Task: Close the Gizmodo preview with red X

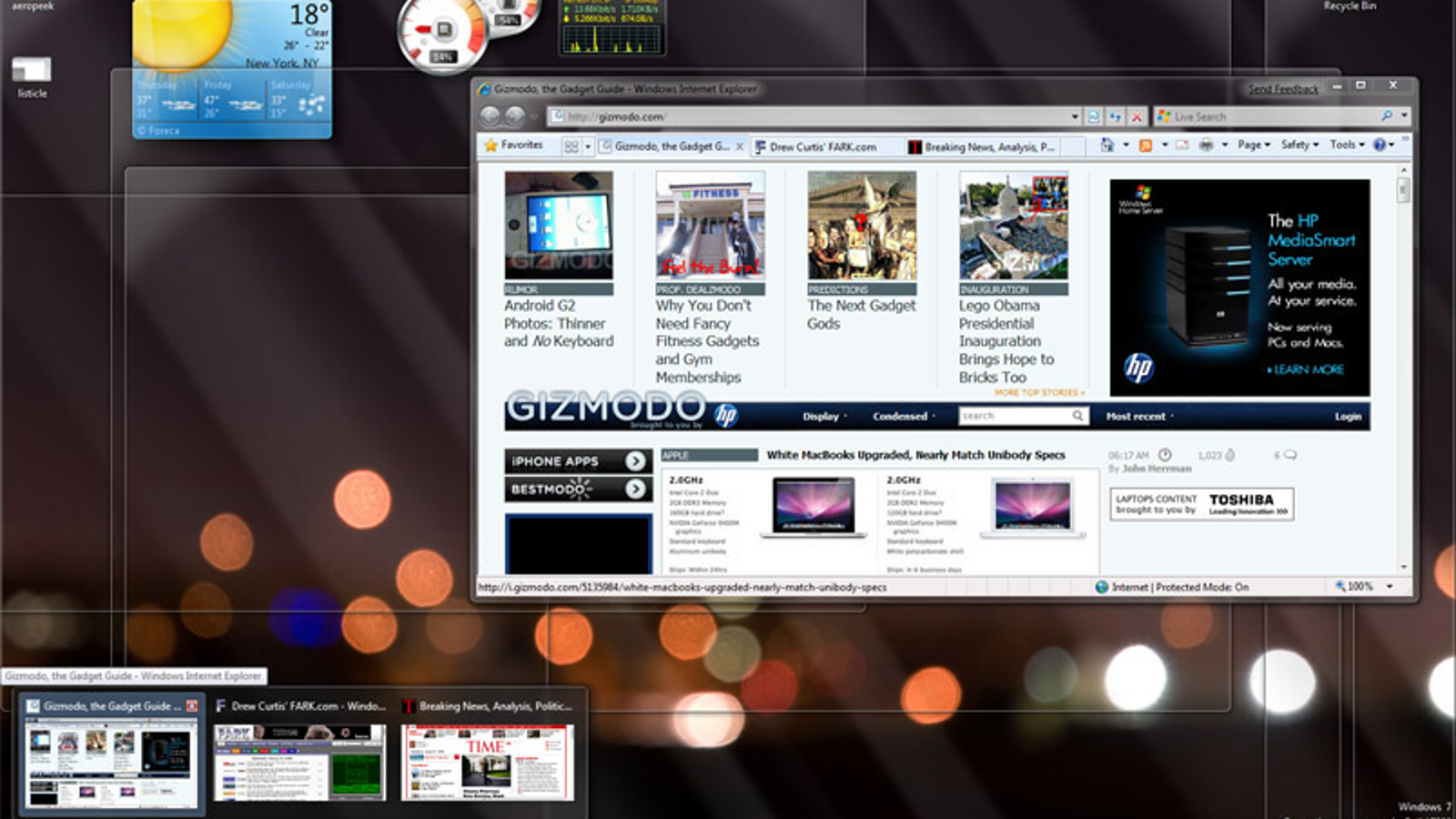Action: pyautogui.click(x=191, y=706)
